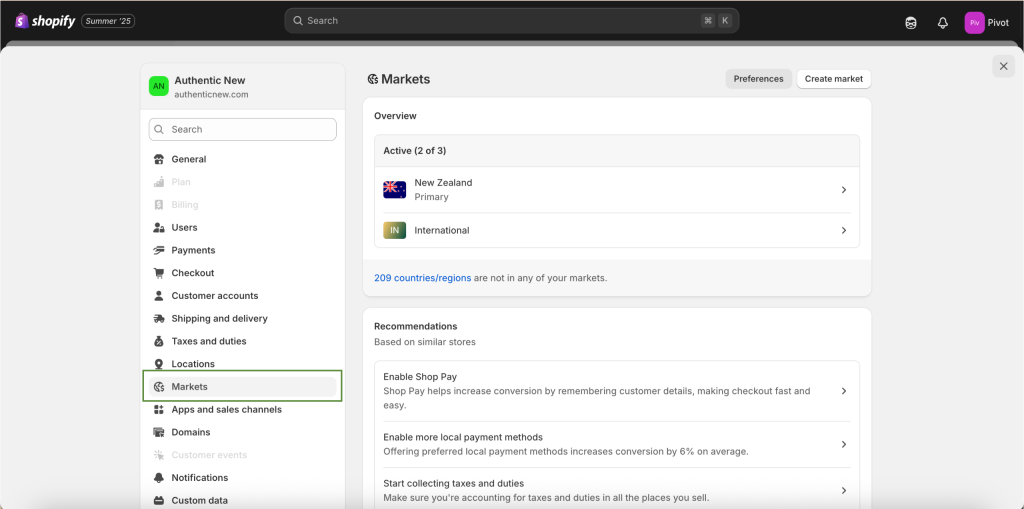Click the Shipping truck icon
Viewport: 1024px width, 509px height.
159,319
